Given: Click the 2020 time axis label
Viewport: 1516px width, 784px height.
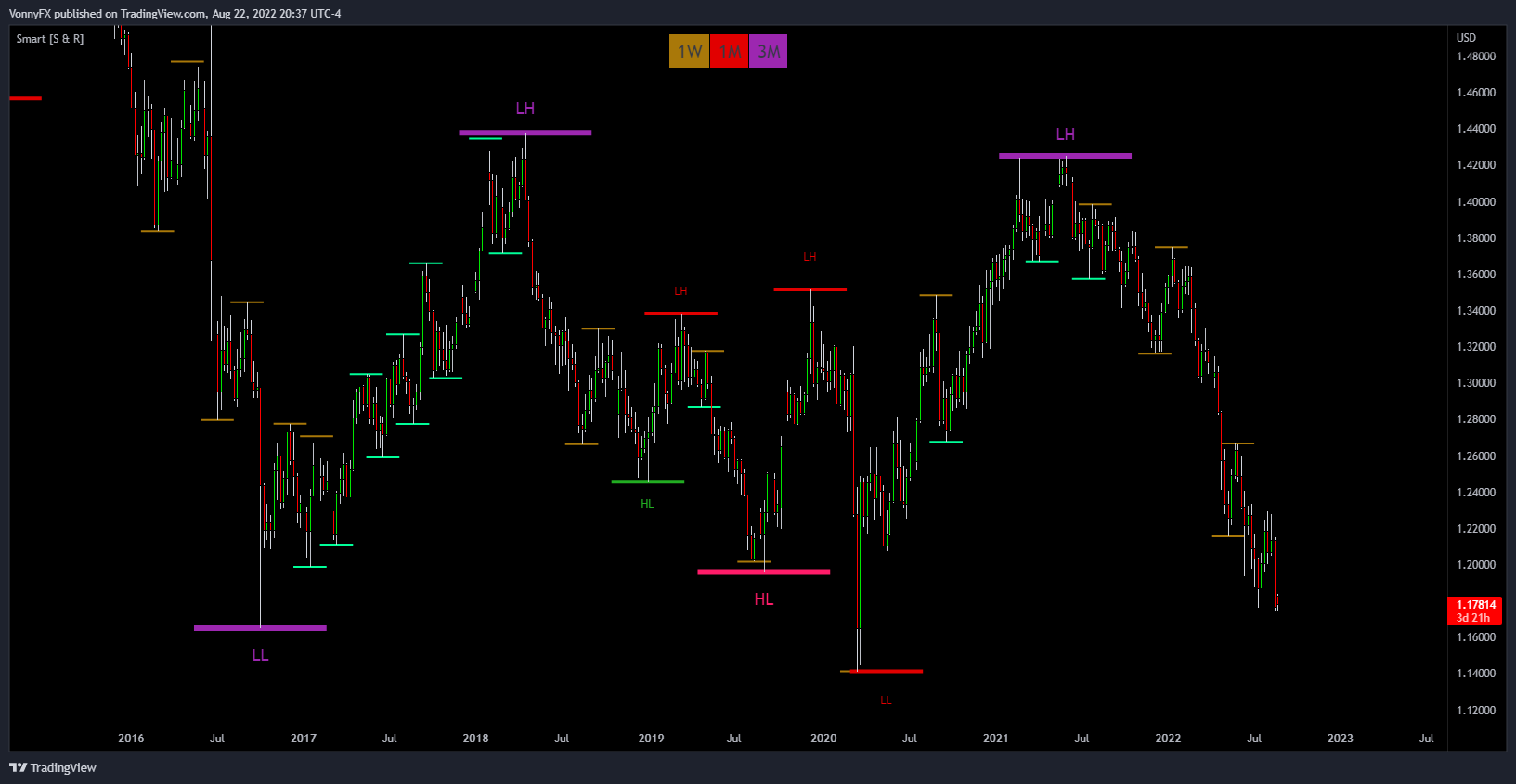Looking at the screenshot, I should [x=823, y=739].
